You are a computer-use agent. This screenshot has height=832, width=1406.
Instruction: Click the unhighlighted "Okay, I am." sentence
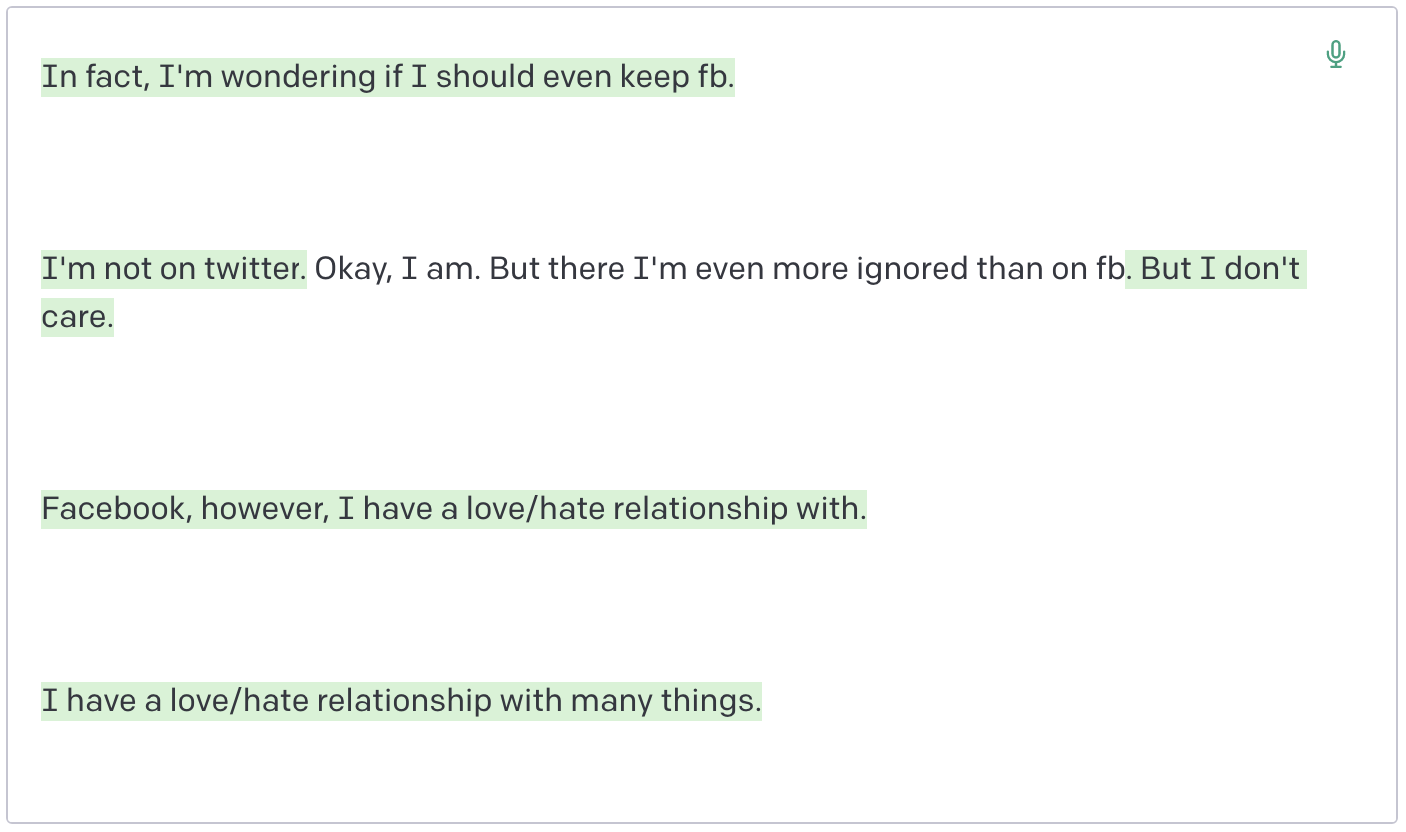point(397,269)
